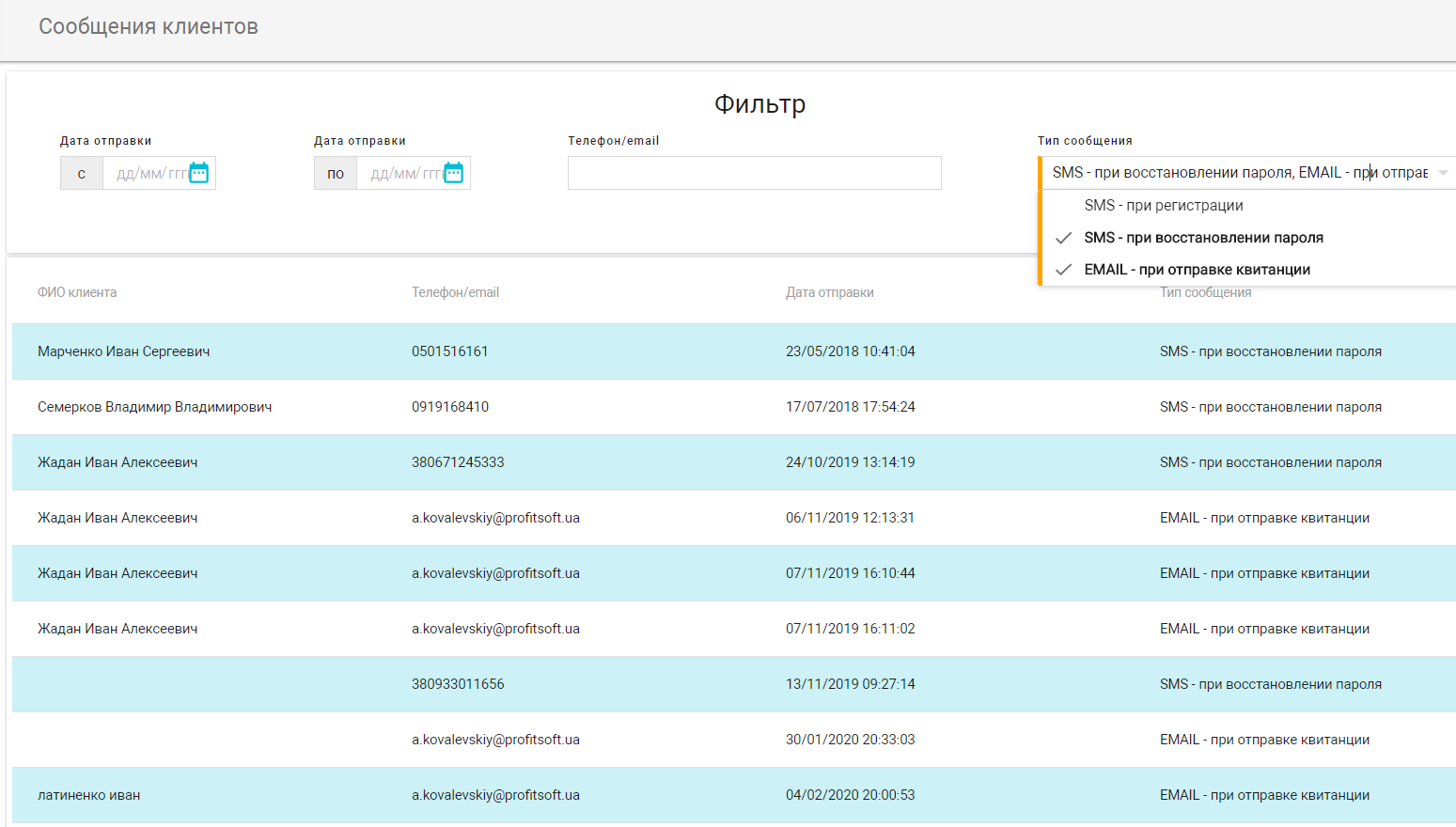Select 'SMS - при регистрации' option

(1163, 206)
